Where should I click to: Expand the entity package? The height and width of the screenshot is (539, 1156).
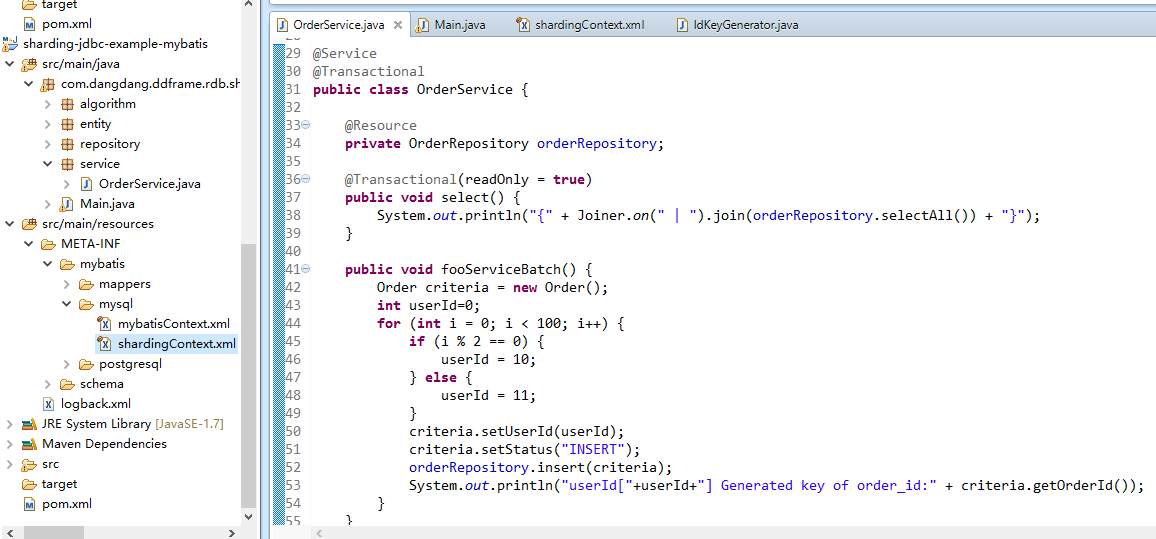point(48,124)
